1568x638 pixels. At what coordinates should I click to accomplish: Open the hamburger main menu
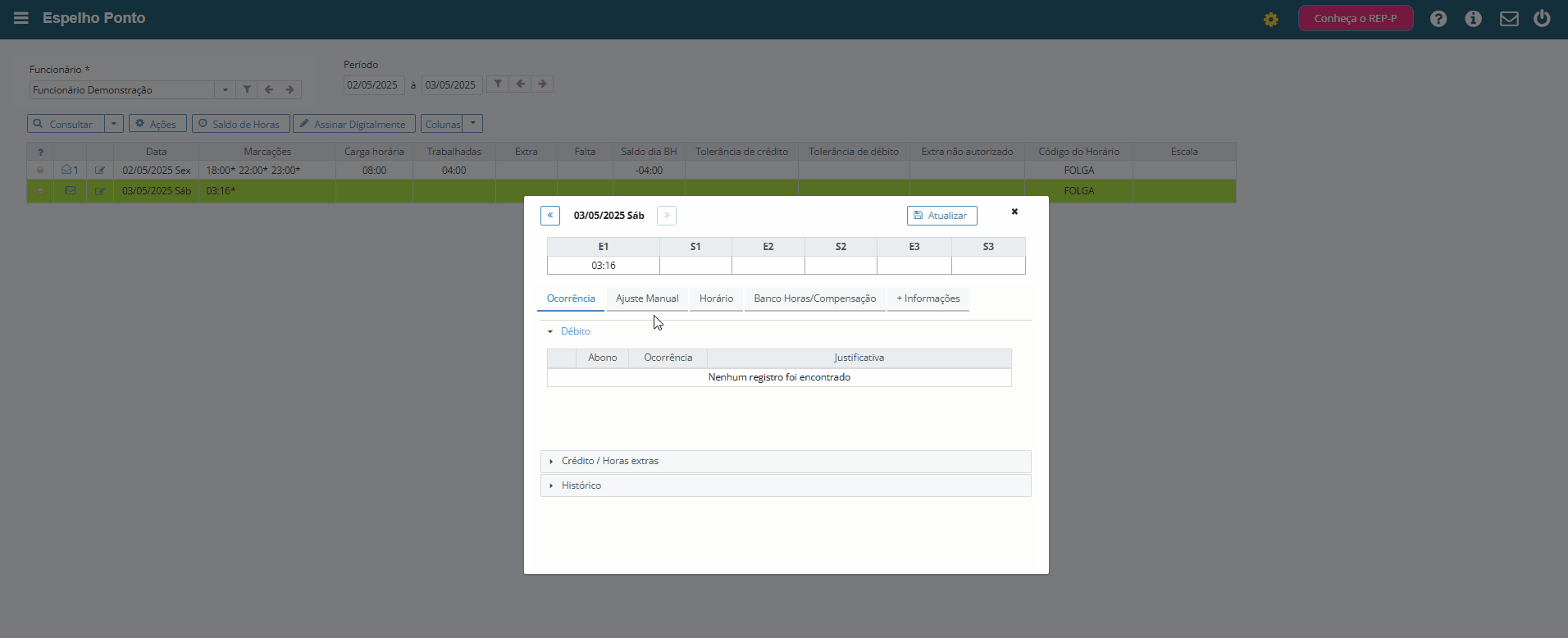point(21,18)
